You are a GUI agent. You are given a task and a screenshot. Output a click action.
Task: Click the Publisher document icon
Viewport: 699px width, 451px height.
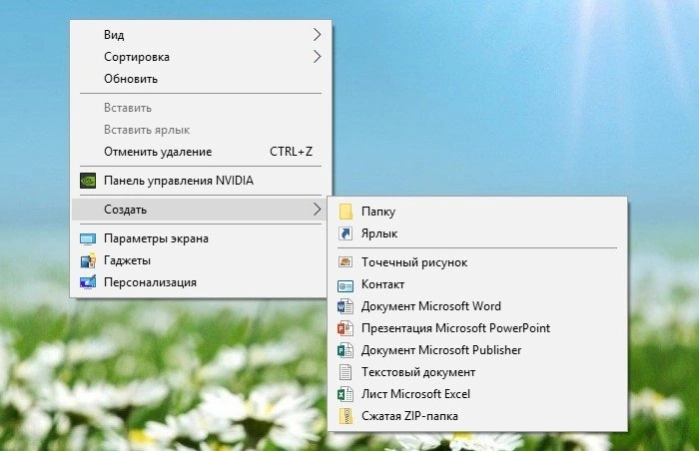[x=345, y=350]
